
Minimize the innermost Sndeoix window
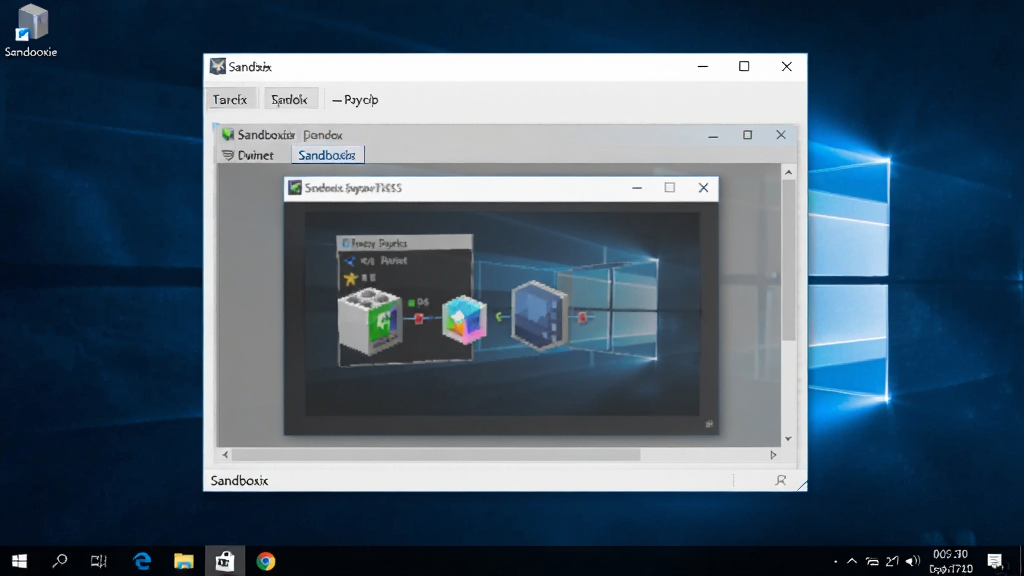pos(637,188)
